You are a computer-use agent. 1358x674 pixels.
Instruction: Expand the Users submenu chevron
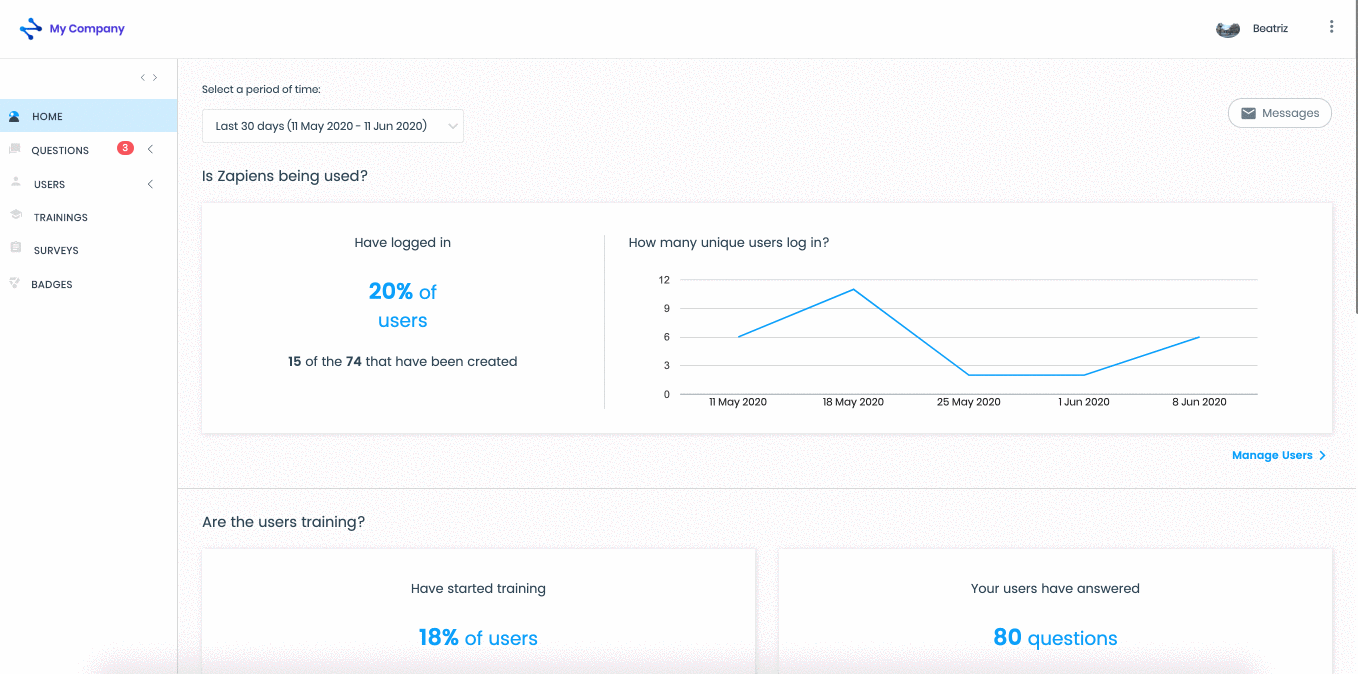(150, 184)
